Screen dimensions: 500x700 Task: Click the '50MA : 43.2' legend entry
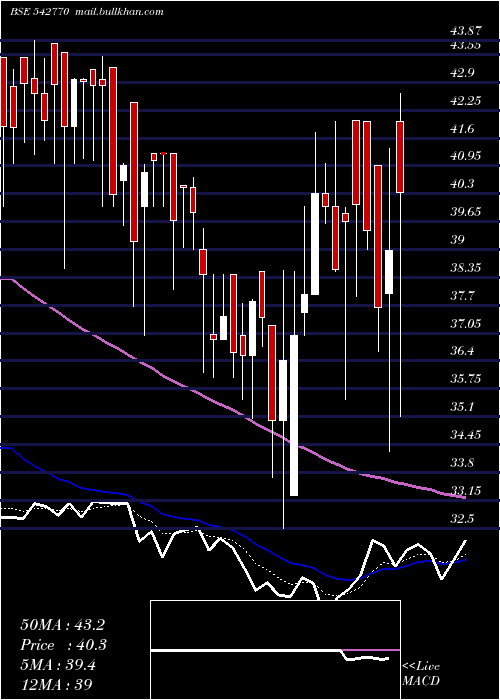coord(62,625)
